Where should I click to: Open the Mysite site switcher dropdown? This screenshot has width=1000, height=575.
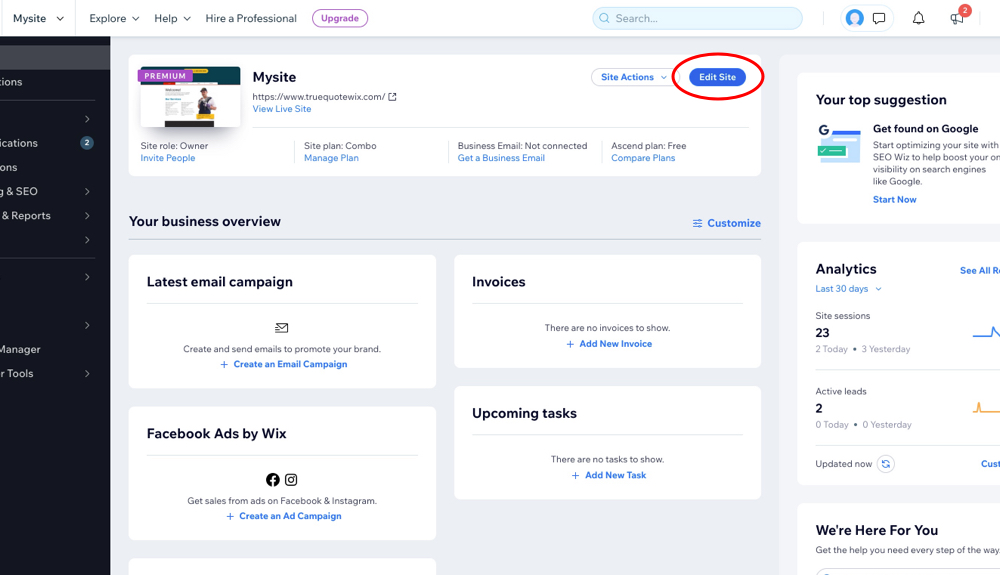pyautogui.click(x=38, y=18)
